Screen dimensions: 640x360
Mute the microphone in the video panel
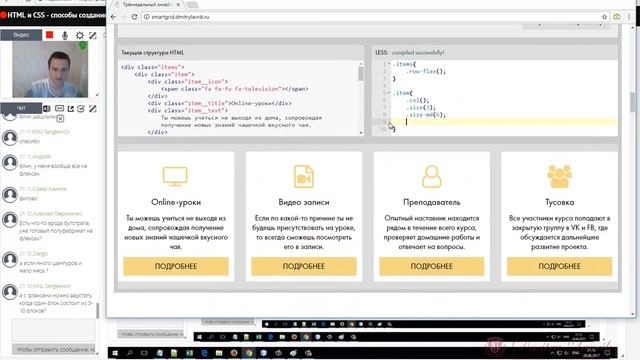point(64,36)
